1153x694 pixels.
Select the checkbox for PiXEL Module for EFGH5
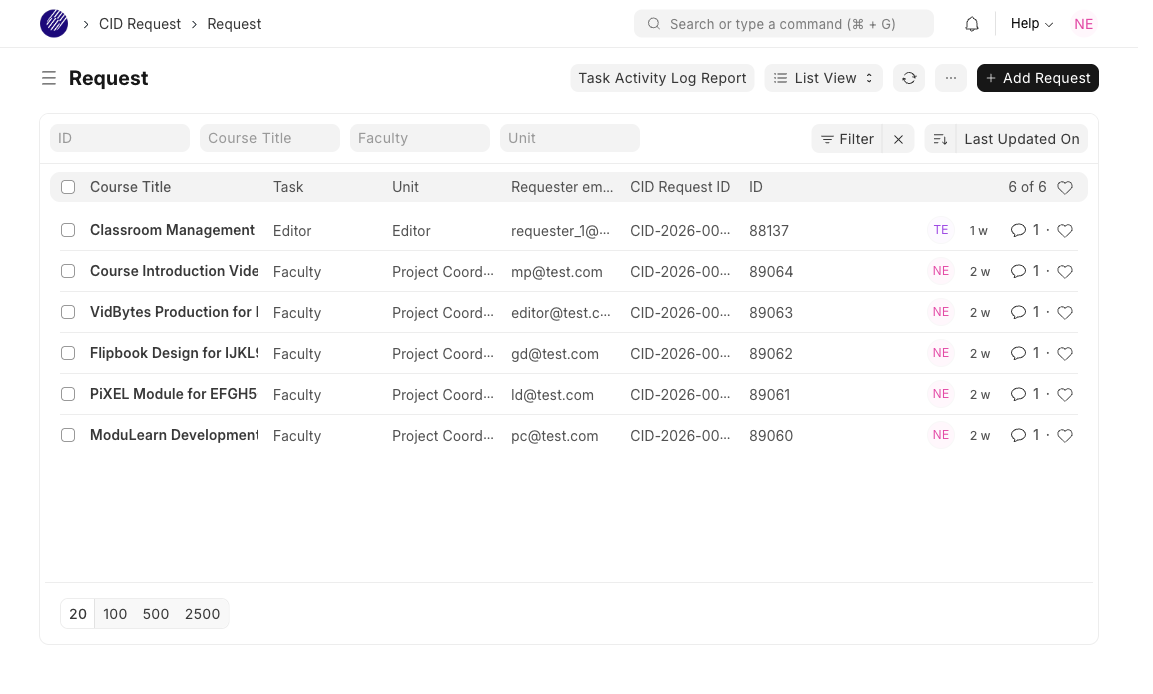point(68,394)
